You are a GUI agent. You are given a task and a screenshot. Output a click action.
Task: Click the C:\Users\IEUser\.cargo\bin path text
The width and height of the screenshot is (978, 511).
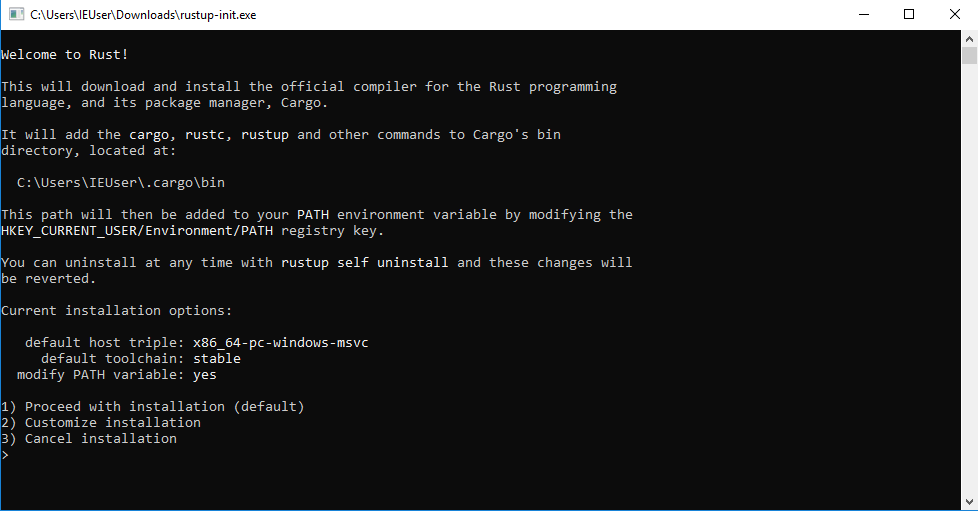[x=121, y=183]
